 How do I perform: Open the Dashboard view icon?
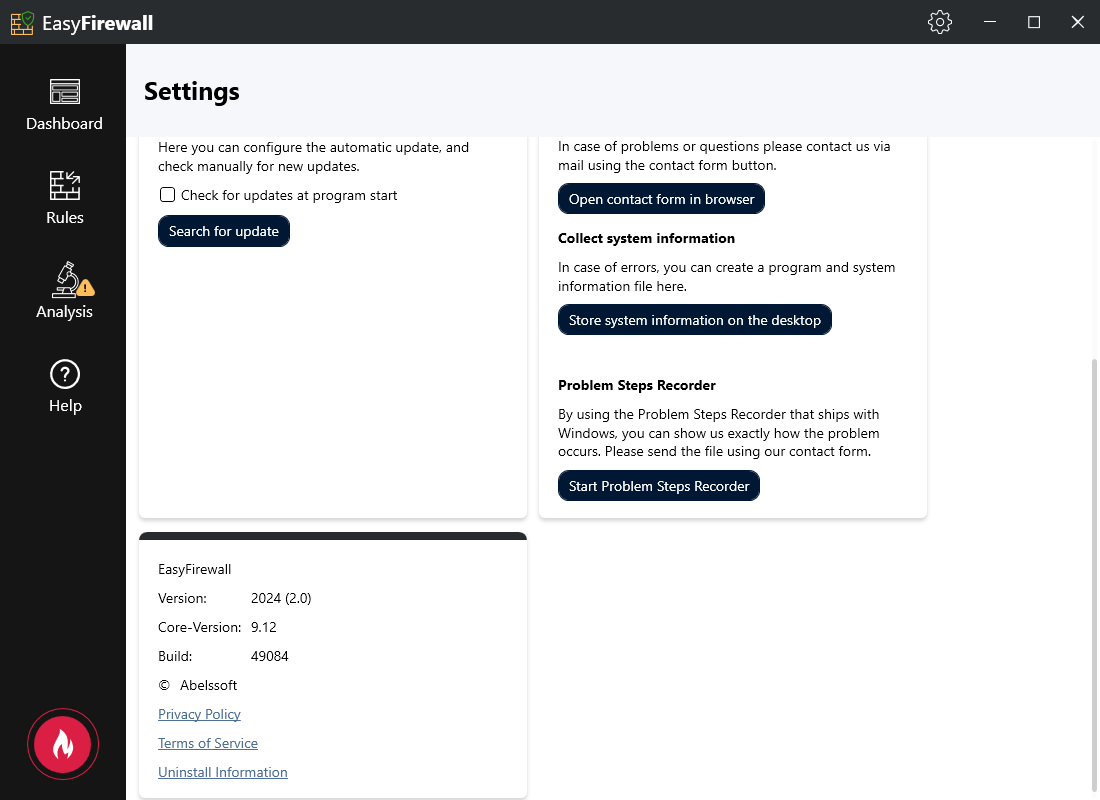65,91
